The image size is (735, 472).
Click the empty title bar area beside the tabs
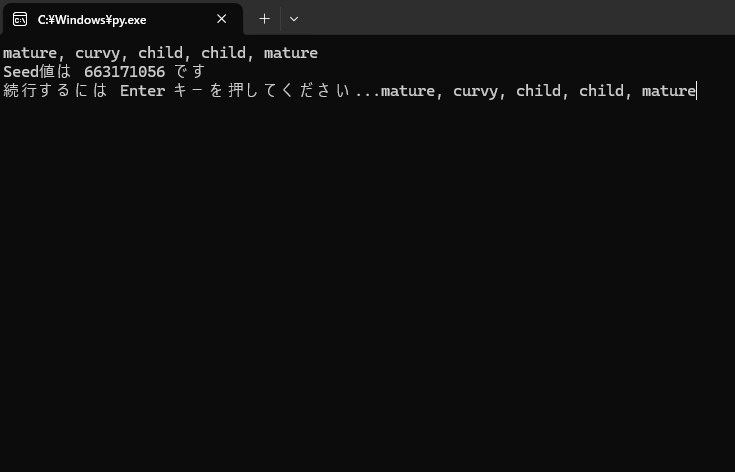[500, 19]
